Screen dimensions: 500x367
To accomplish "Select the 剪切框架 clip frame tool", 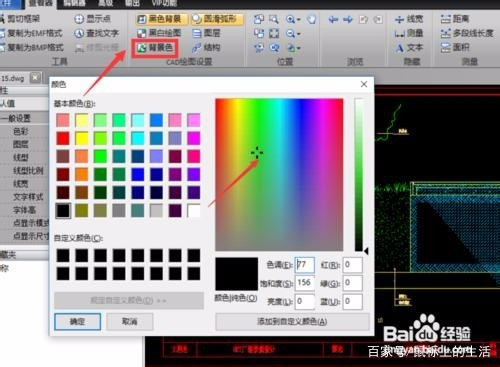I will 21,19.
